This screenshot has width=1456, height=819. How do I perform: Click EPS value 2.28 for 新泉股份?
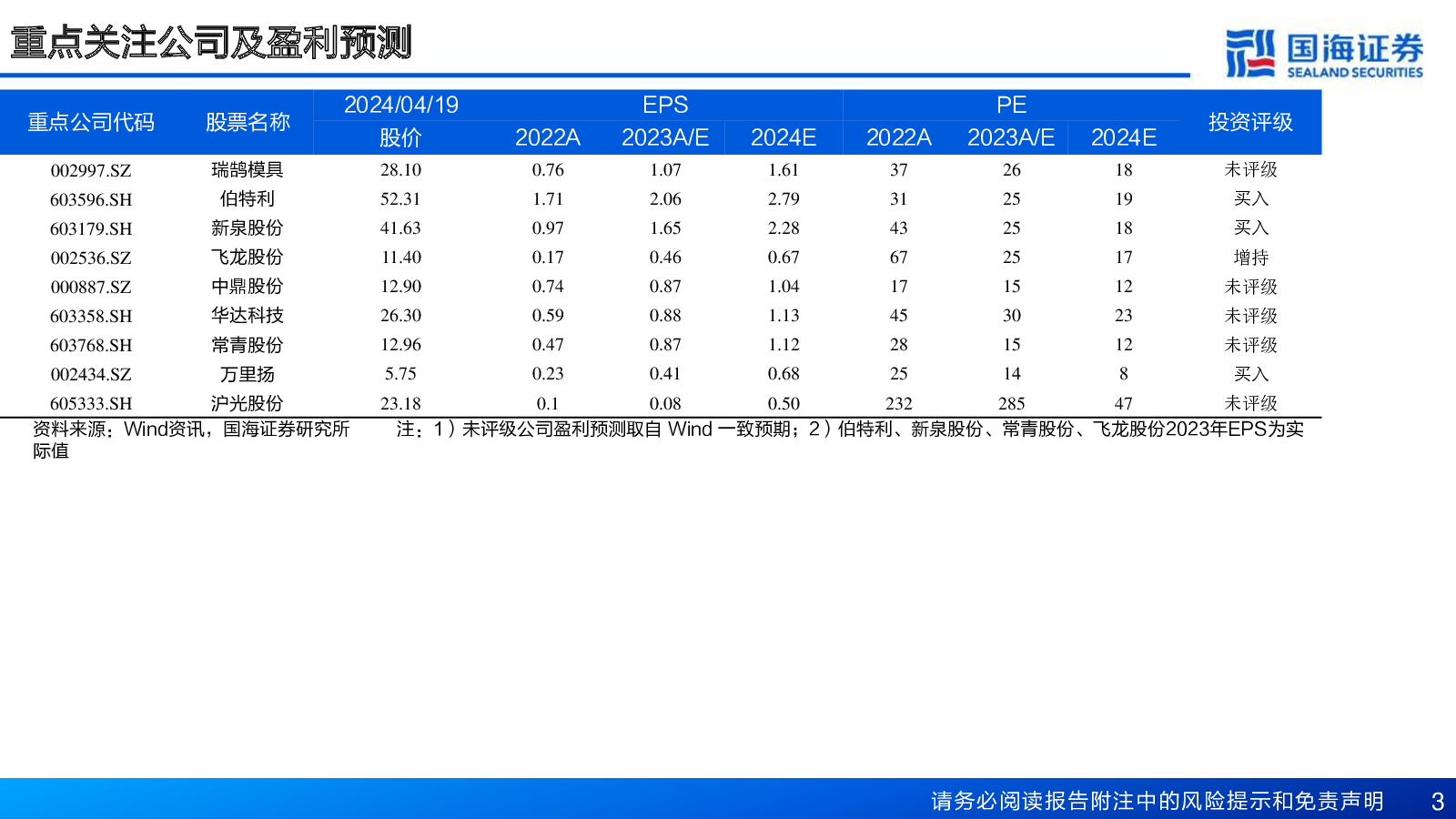tap(784, 228)
